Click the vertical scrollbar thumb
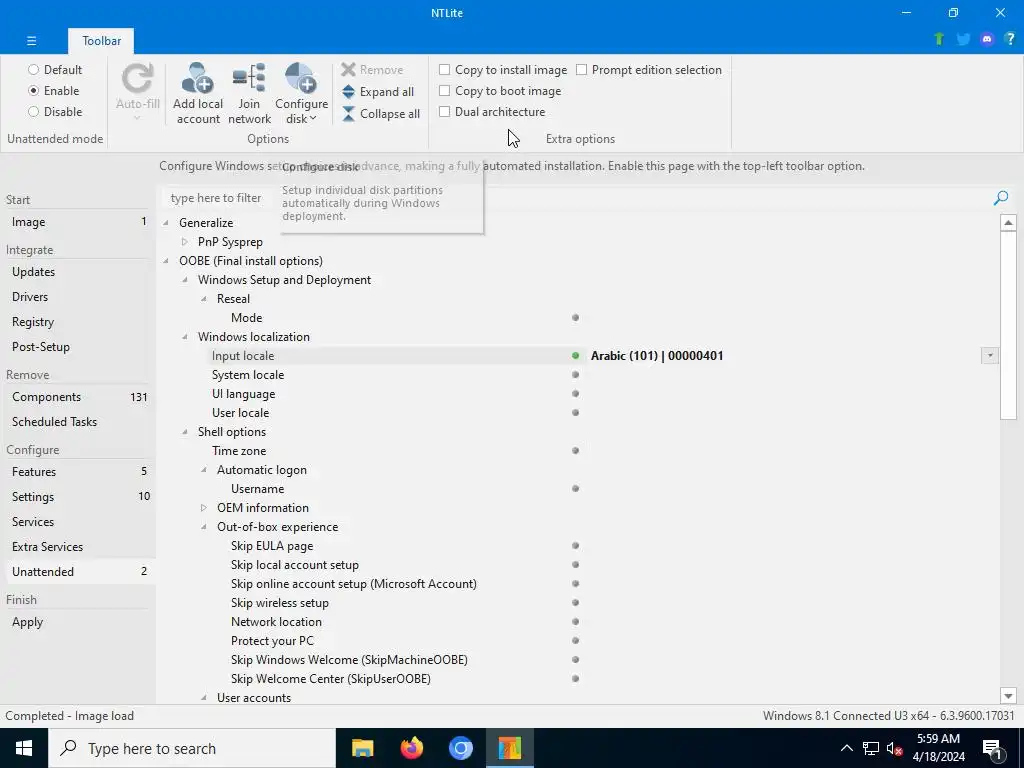1024x768 pixels. pos(1008,325)
